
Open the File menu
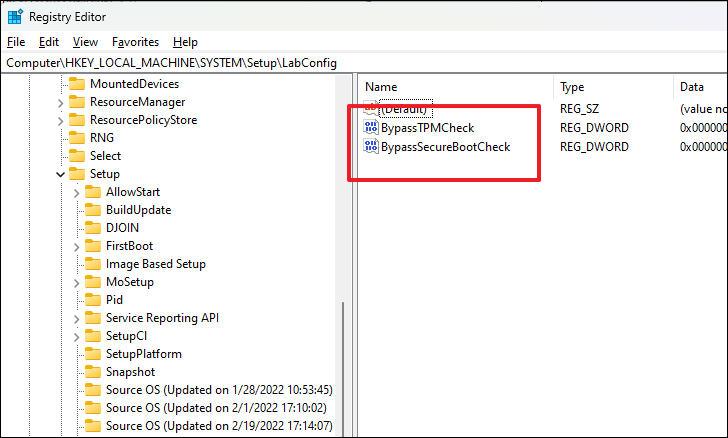tap(16, 42)
